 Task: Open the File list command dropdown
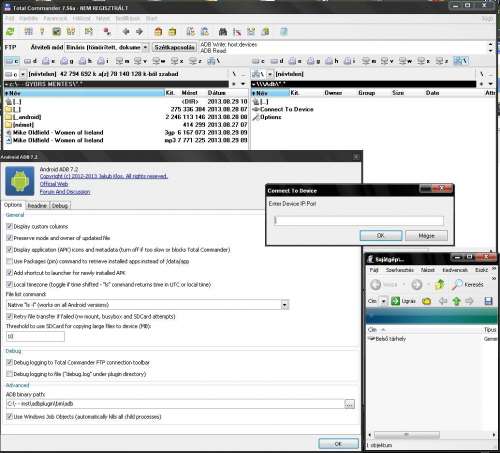point(285,305)
